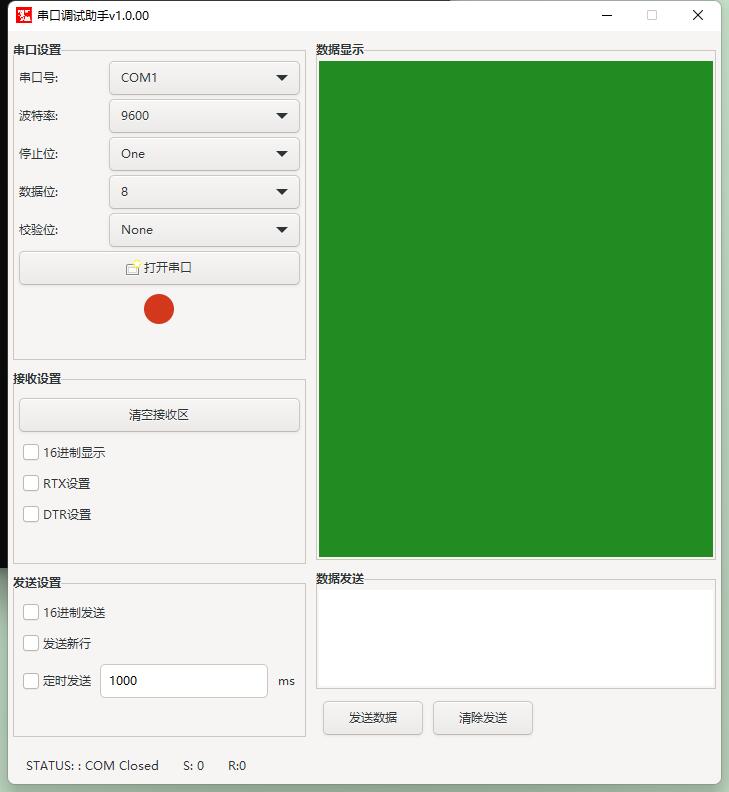This screenshot has height=792, width=729.
Task: Enable the 16进制发送 checkbox
Action: tap(31, 612)
